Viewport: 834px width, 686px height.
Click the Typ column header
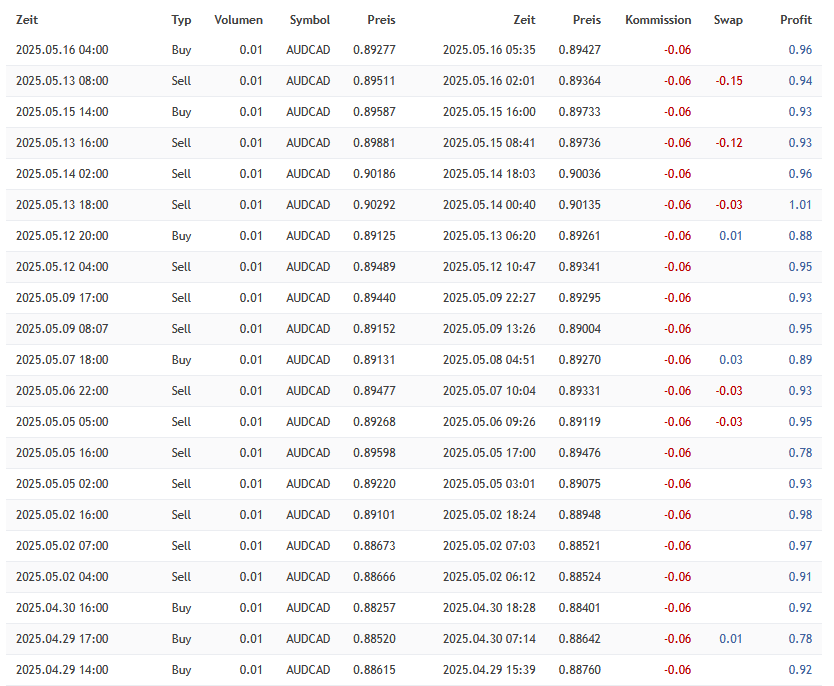181,20
